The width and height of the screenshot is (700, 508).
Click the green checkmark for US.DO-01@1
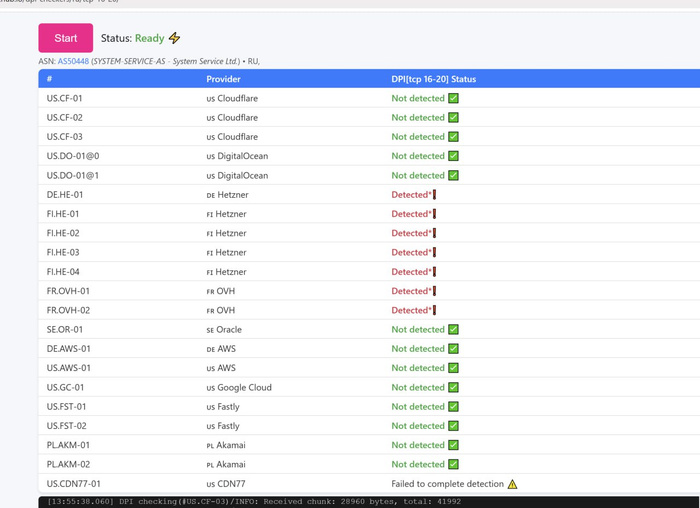[x=453, y=175]
